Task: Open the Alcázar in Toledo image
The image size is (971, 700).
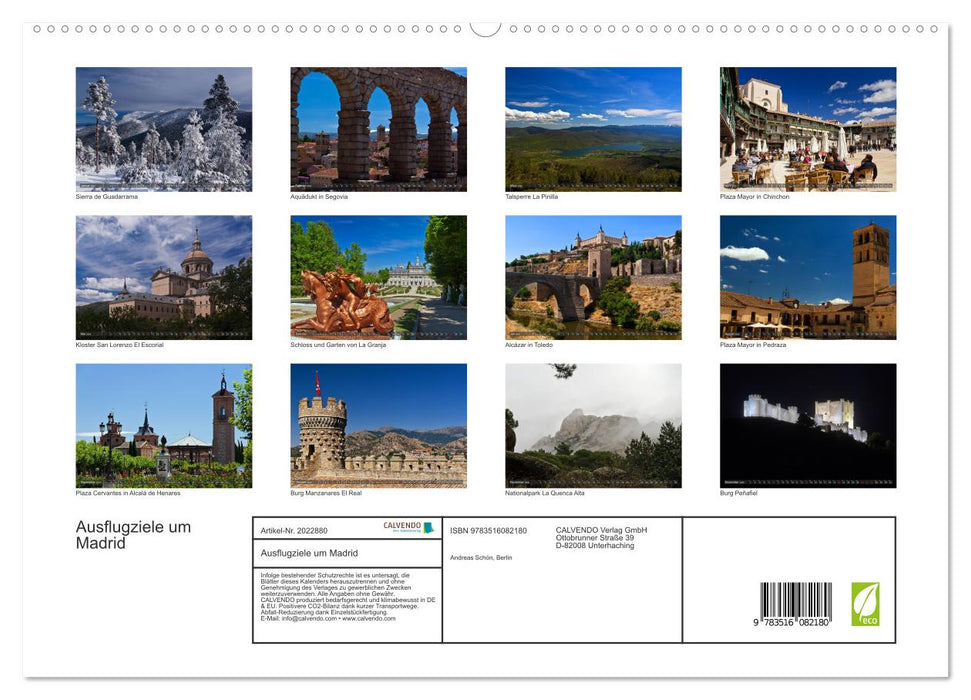Action: click(594, 276)
